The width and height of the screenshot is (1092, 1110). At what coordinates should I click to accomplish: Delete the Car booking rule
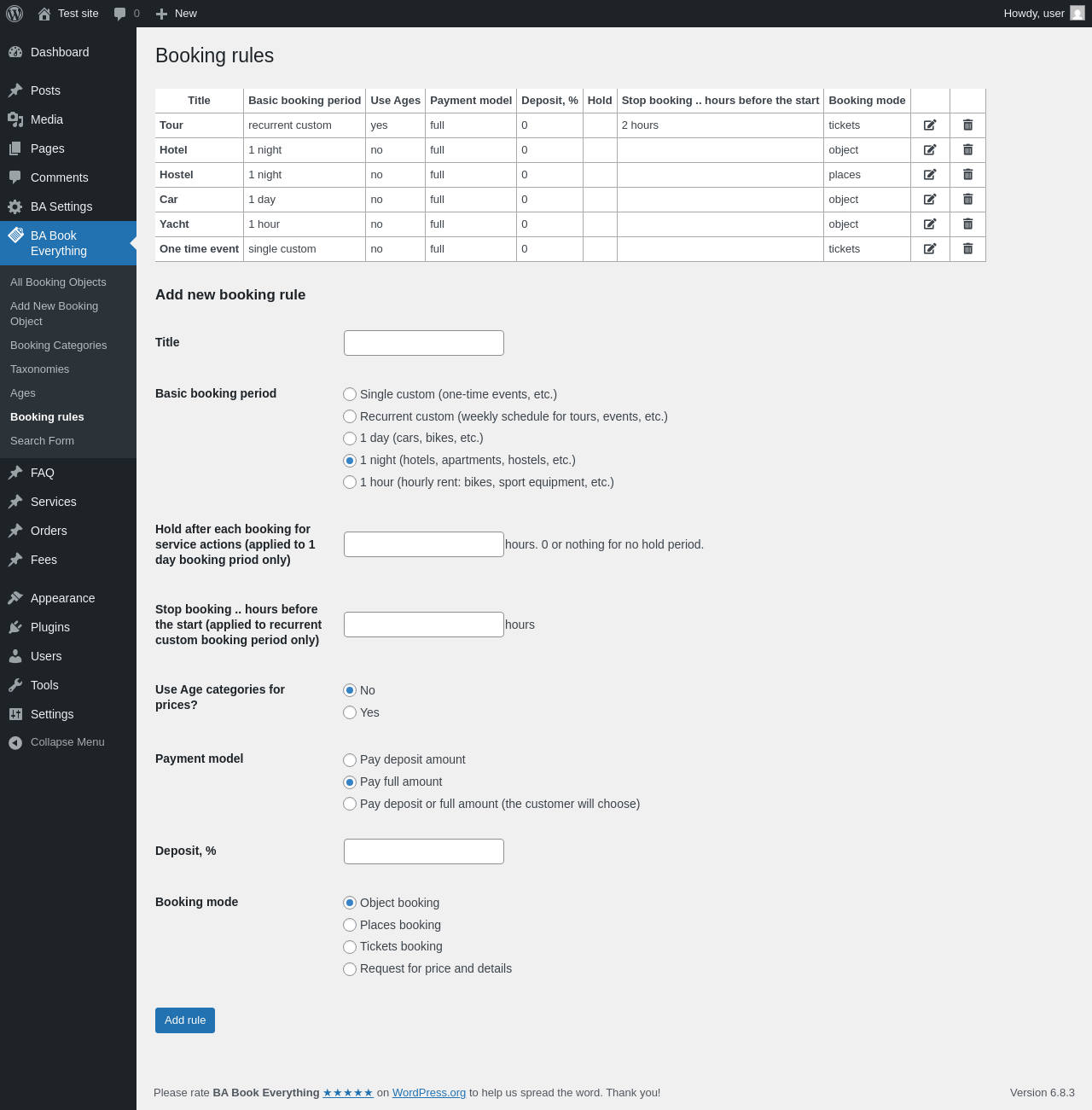pos(967,200)
